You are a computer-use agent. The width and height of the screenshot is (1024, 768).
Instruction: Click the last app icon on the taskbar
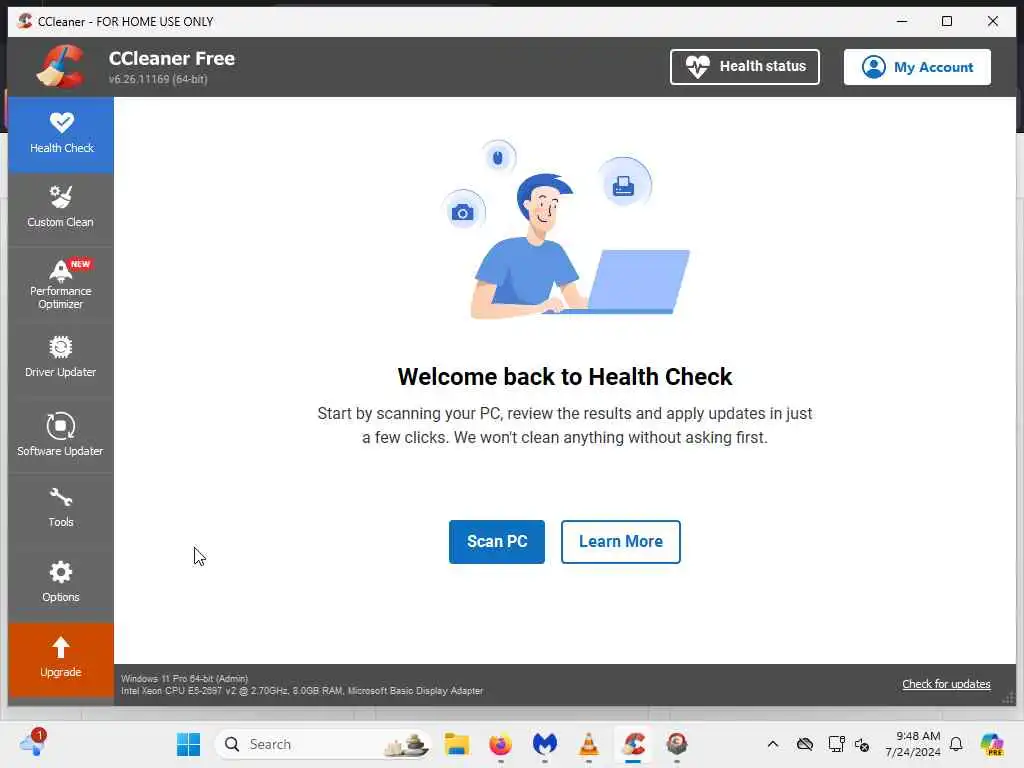(677, 744)
